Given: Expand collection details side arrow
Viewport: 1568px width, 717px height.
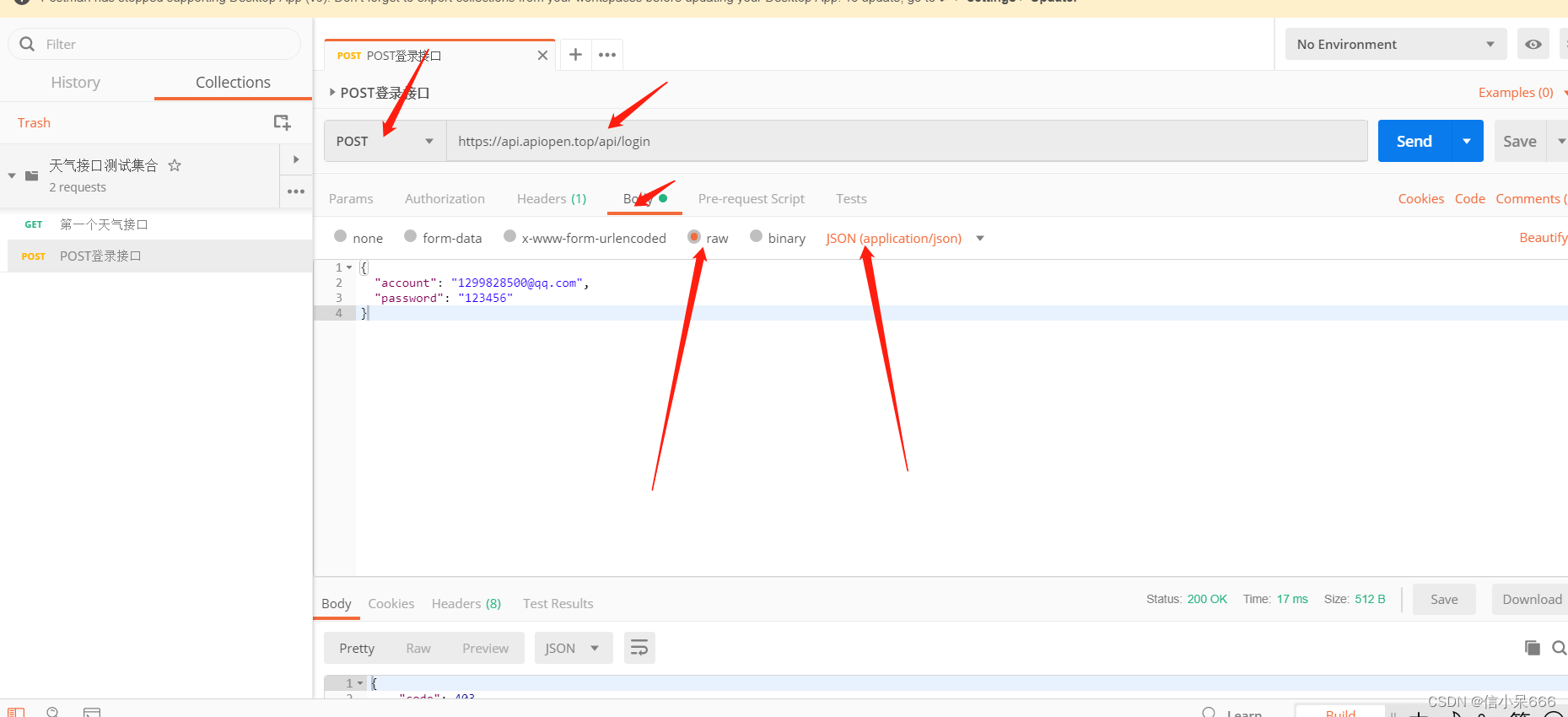Looking at the screenshot, I should [x=296, y=159].
